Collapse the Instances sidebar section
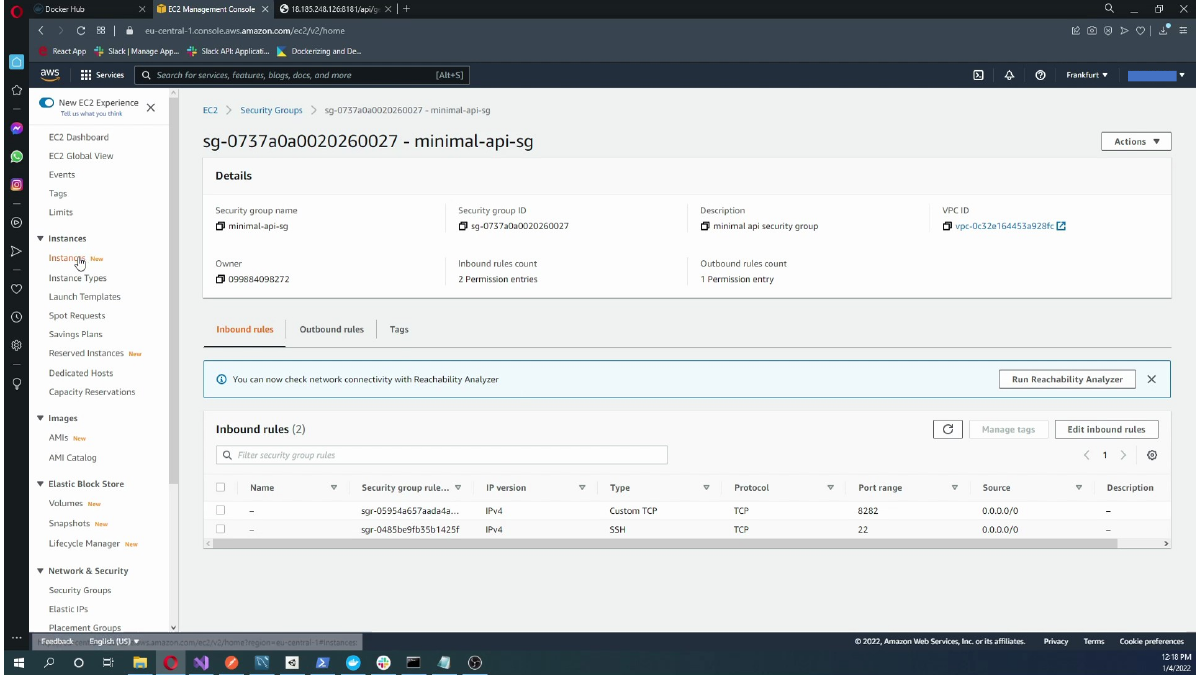The image size is (1201, 675). tap(40, 238)
